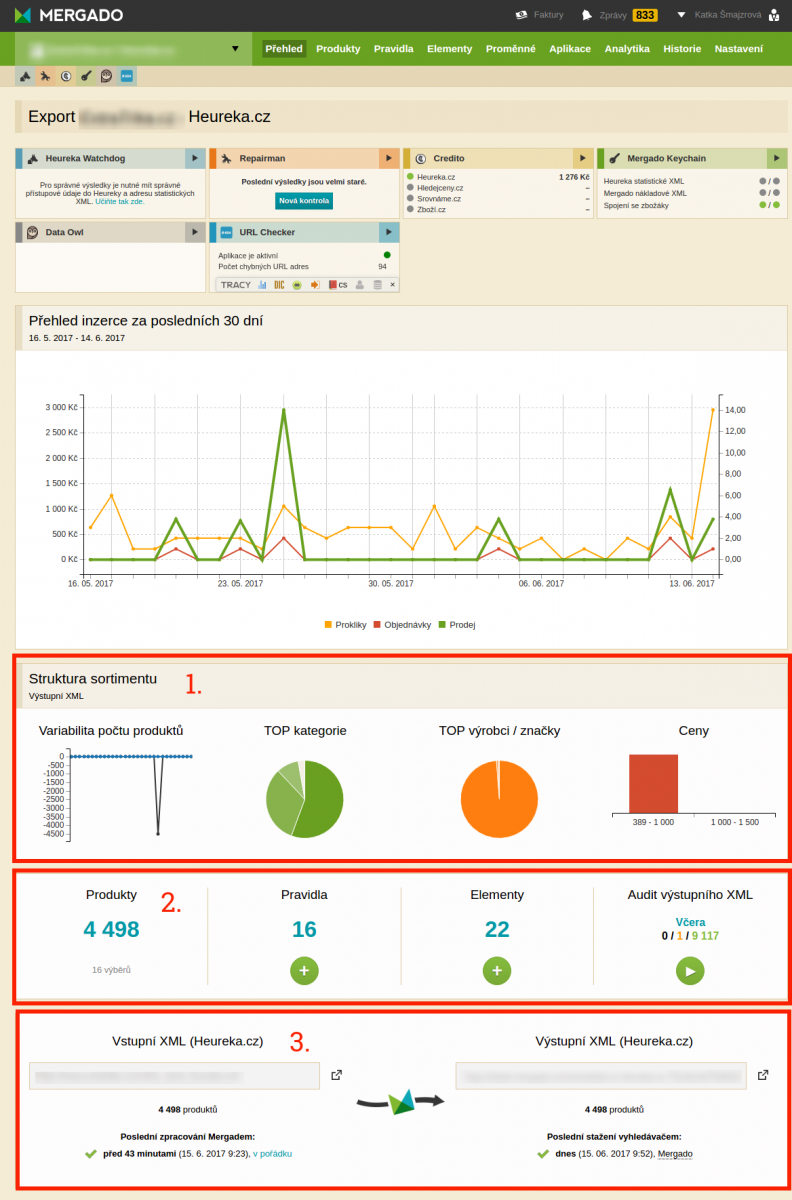
Task: Open output XML in new window icon
Action: pyautogui.click(x=763, y=1075)
